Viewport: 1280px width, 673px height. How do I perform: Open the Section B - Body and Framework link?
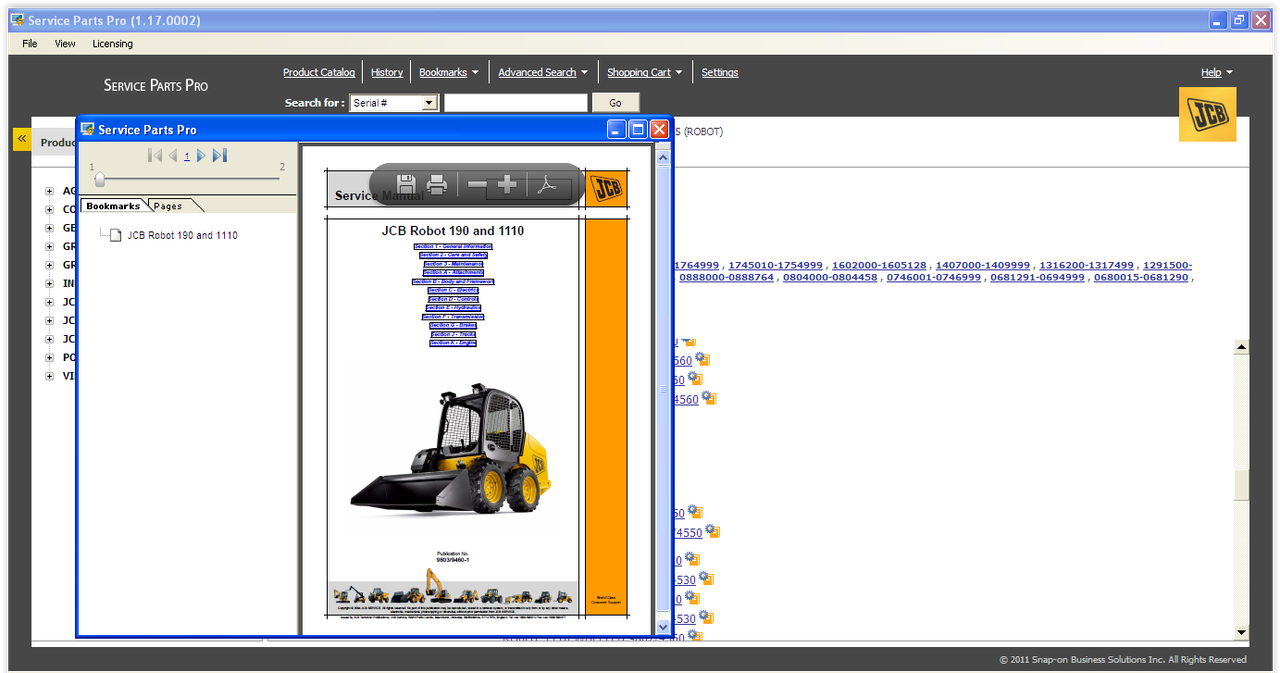[453, 282]
